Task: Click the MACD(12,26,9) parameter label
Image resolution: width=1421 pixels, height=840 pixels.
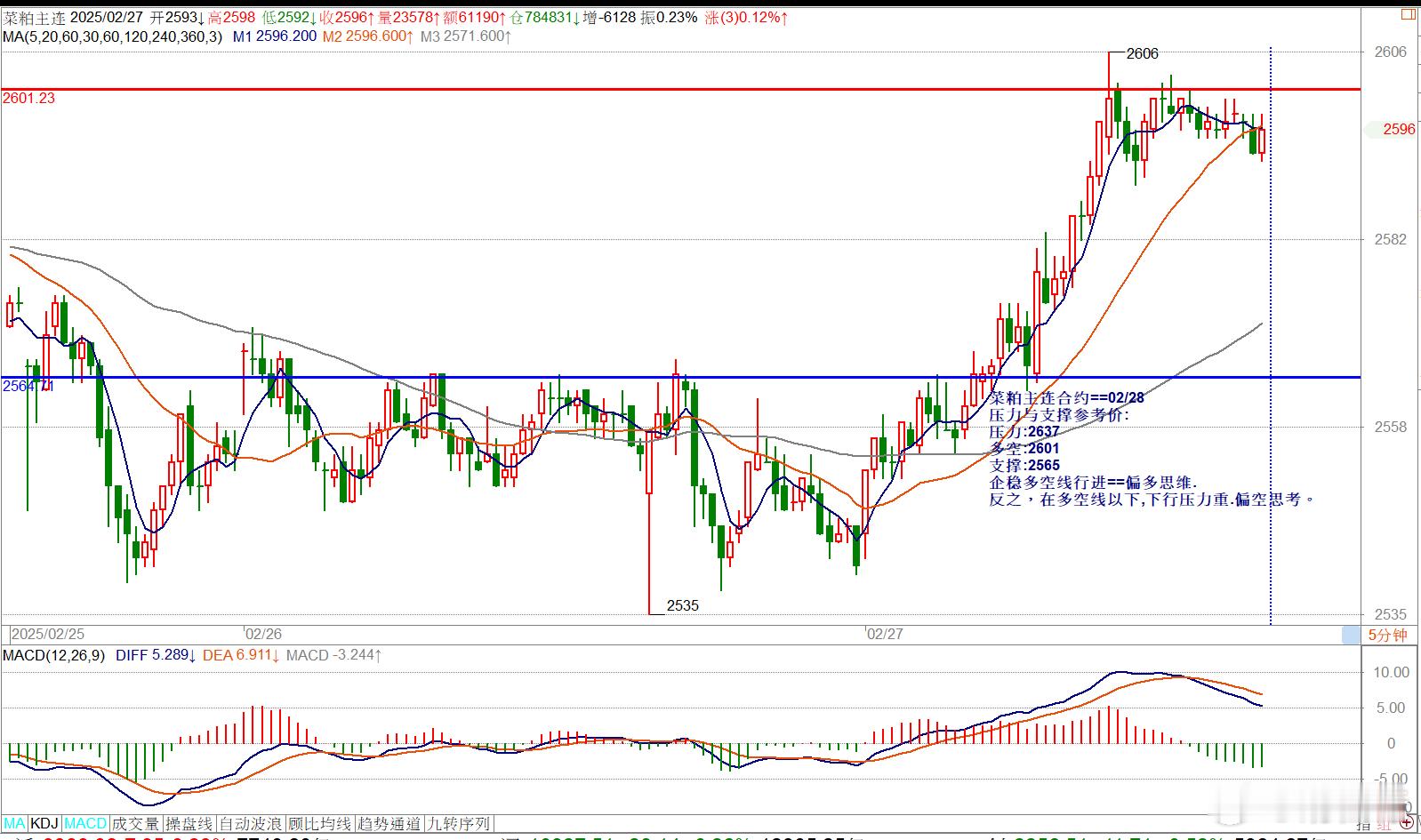Action: (54, 655)
